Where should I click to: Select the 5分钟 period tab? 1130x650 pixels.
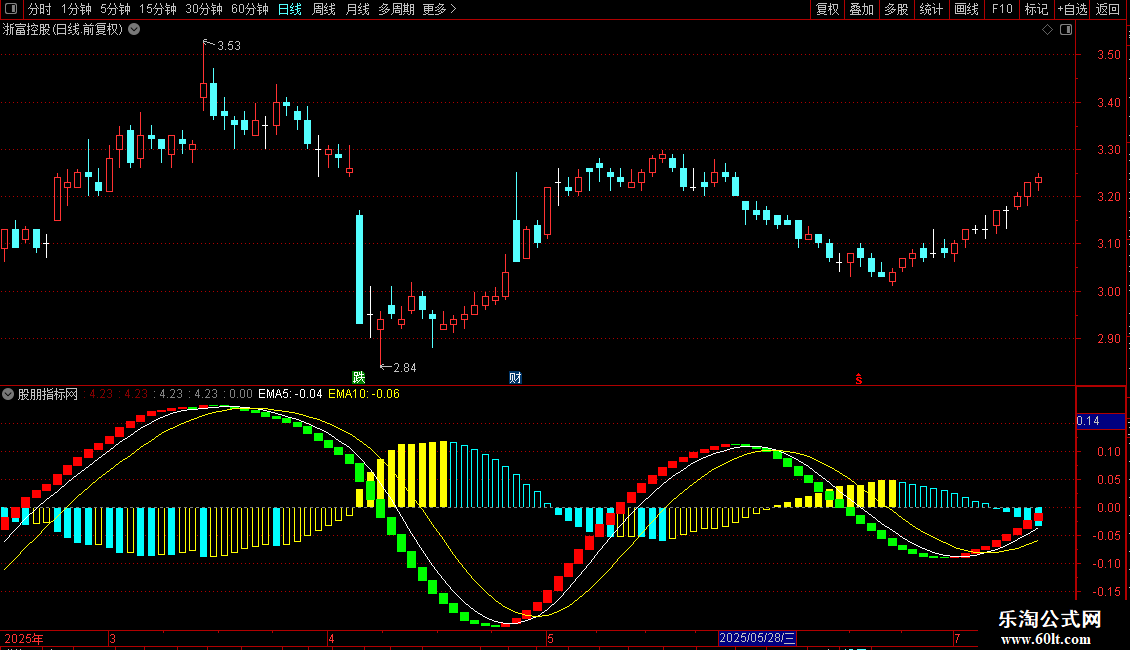tap(115, 9)
